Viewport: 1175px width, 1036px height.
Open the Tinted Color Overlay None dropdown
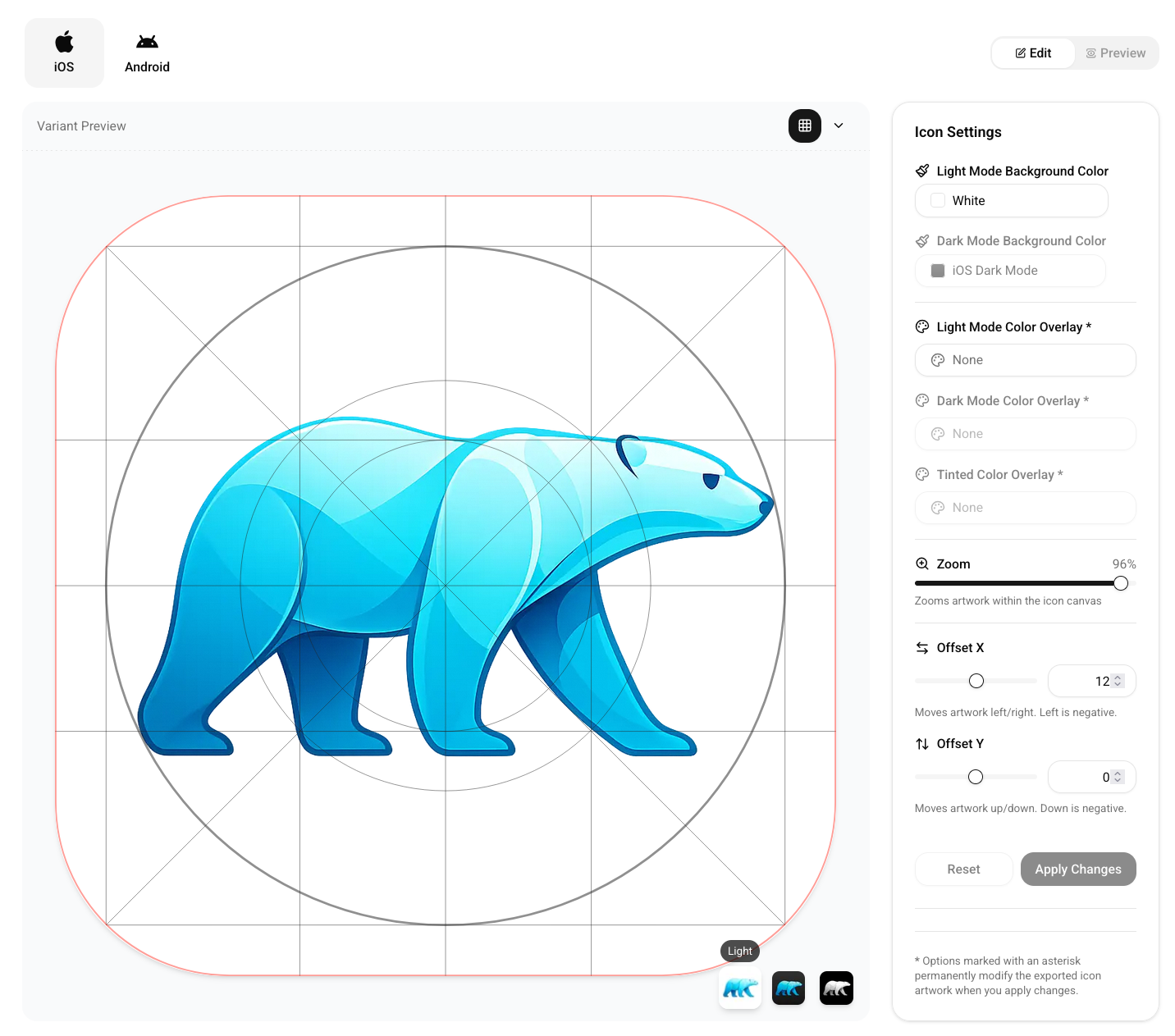click(x=1025, y=508)
